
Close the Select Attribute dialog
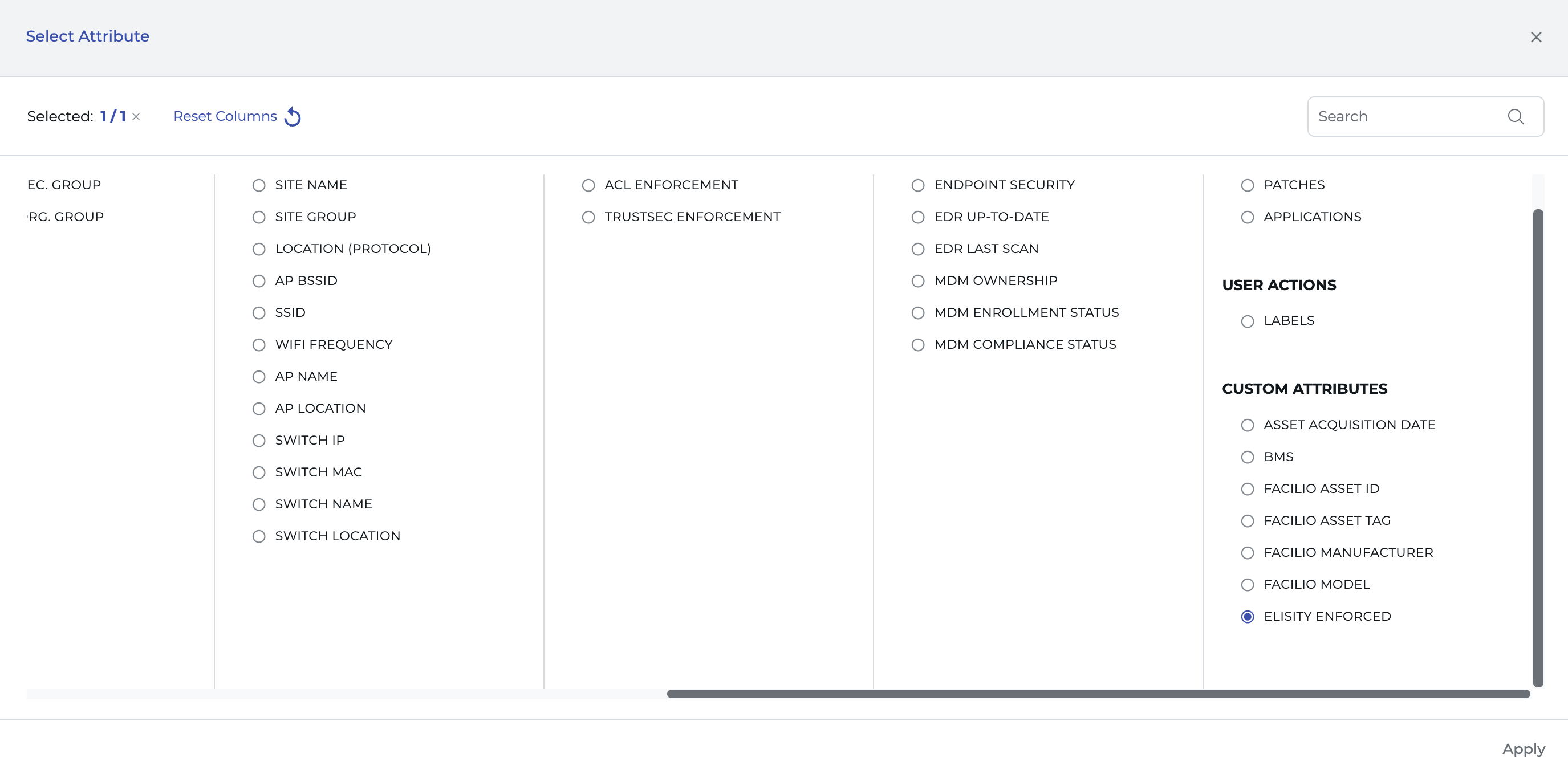point(1535,37)
